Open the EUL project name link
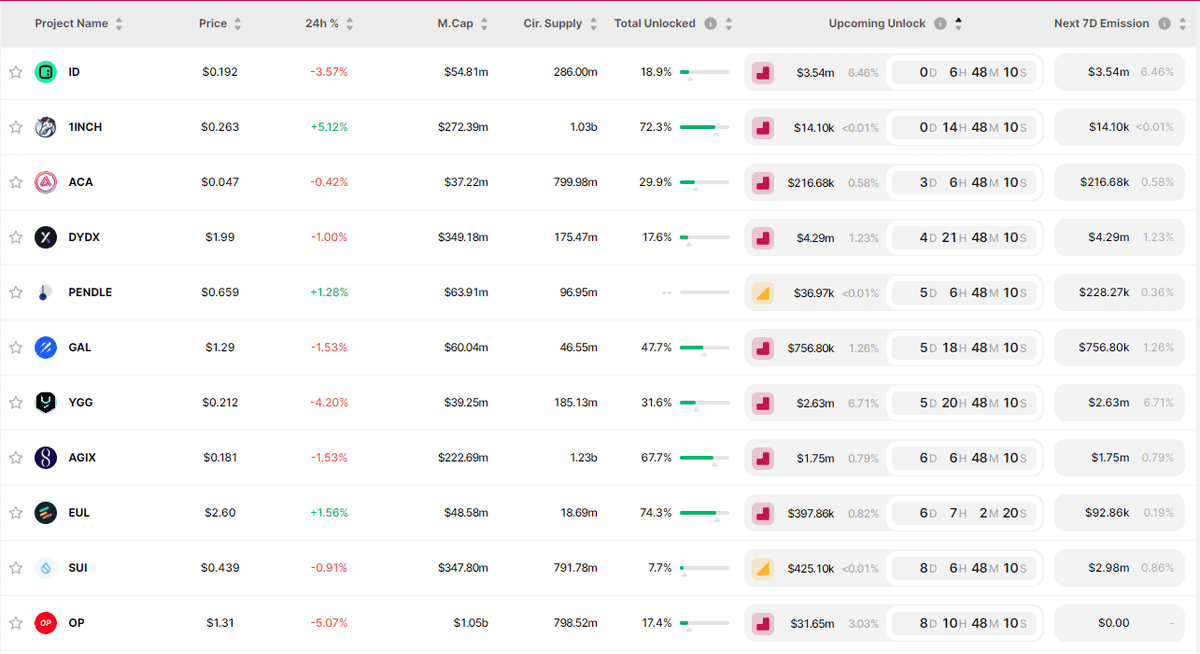 tap(79, 512)
